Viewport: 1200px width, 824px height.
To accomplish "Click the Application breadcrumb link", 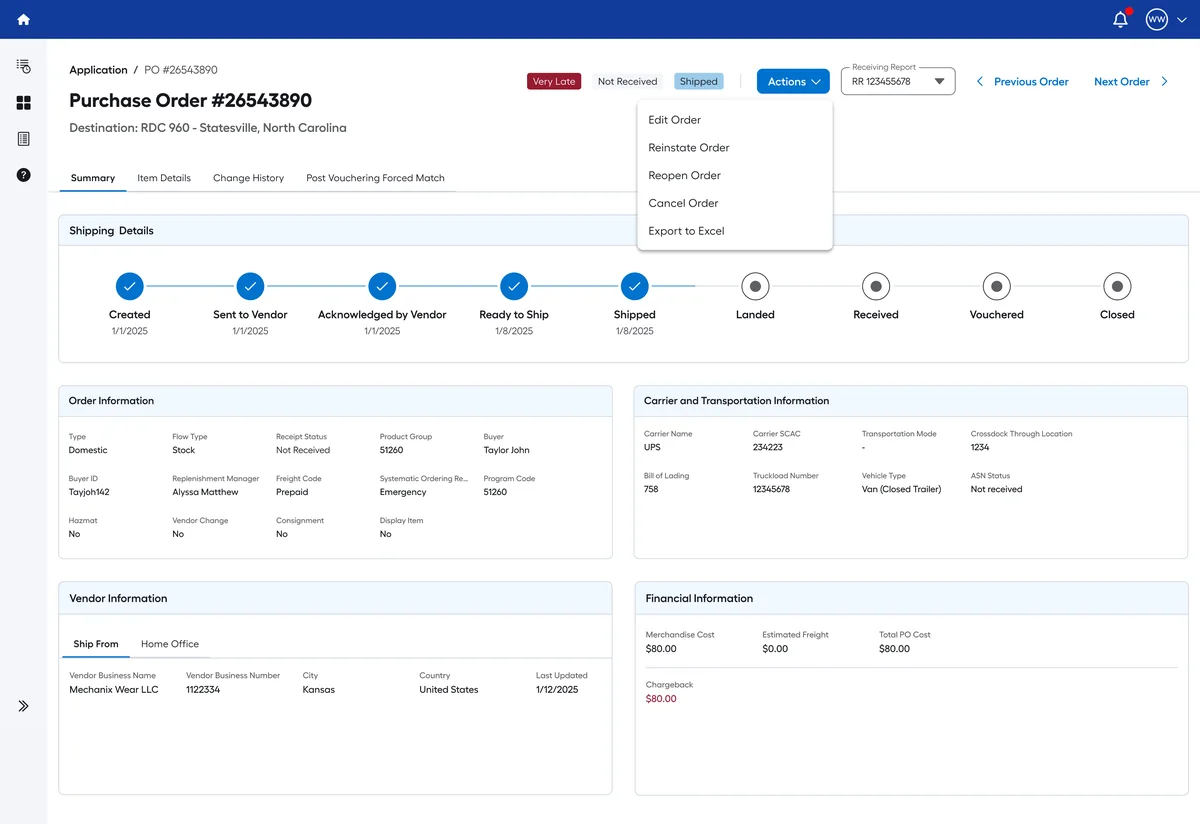I will pos(98,70).
